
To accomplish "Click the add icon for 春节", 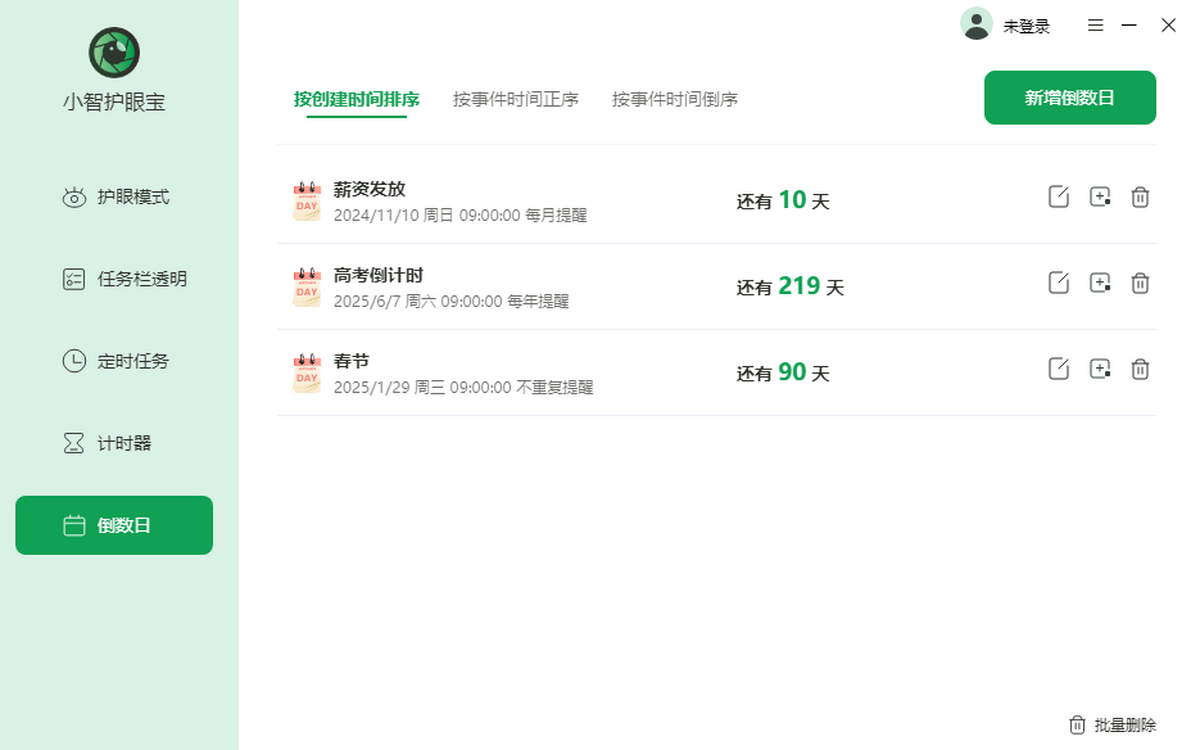I will (x=1099, y=369).
